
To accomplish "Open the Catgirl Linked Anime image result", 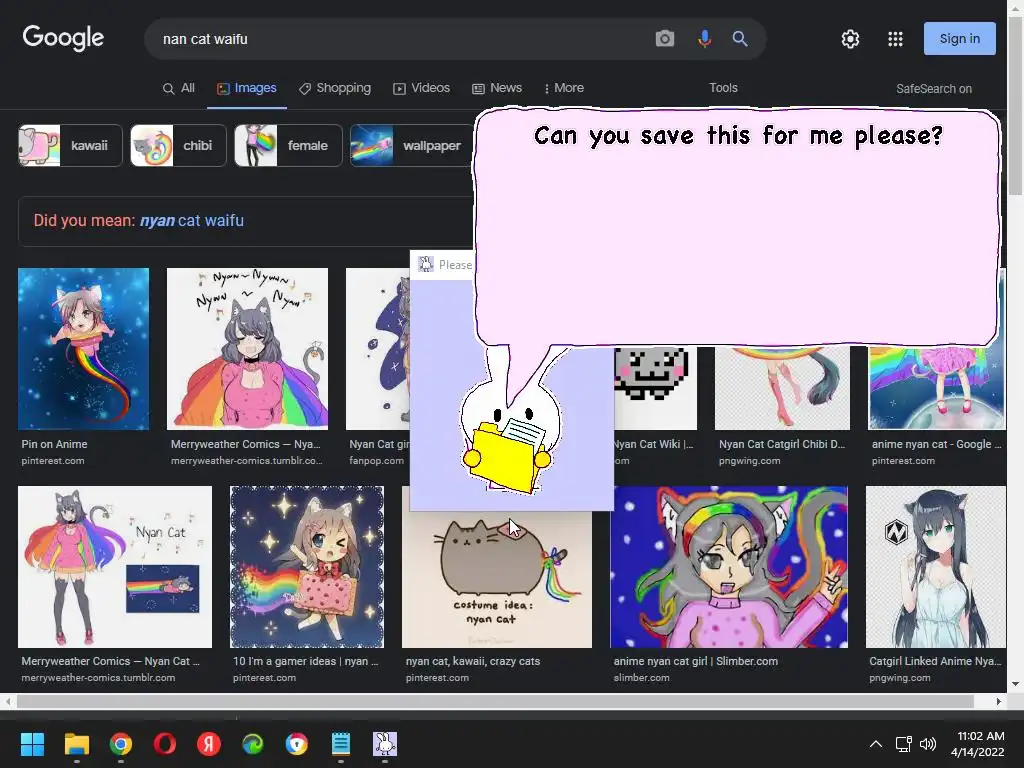I will point(936,567).
